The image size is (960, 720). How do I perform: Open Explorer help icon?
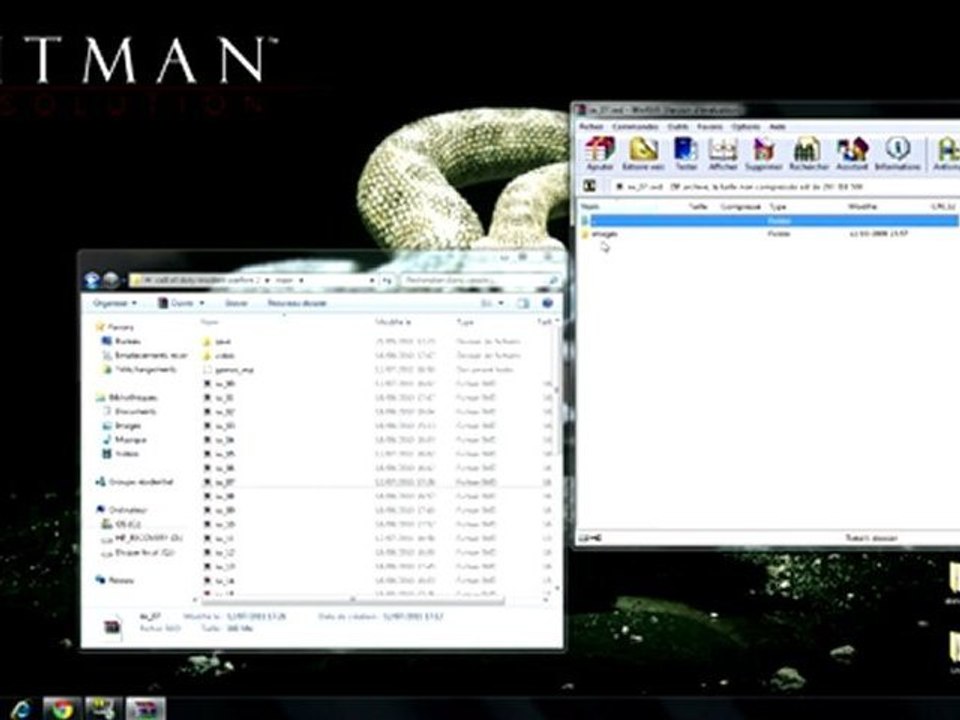click(547, 303)
